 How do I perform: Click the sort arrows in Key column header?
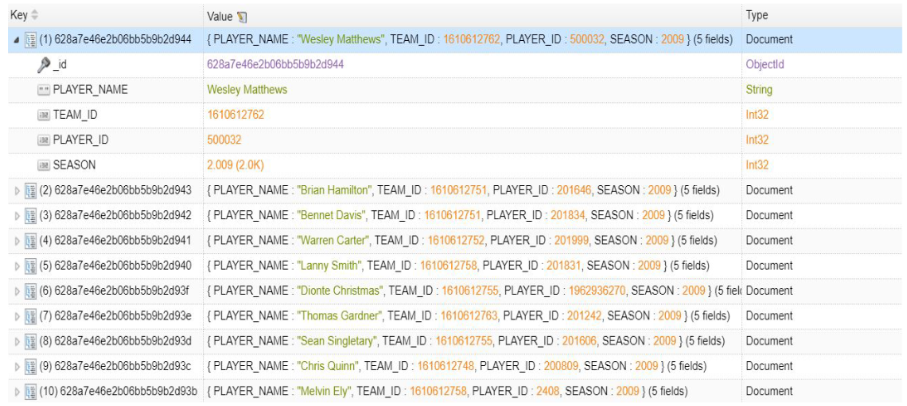(x=36, y=16)
